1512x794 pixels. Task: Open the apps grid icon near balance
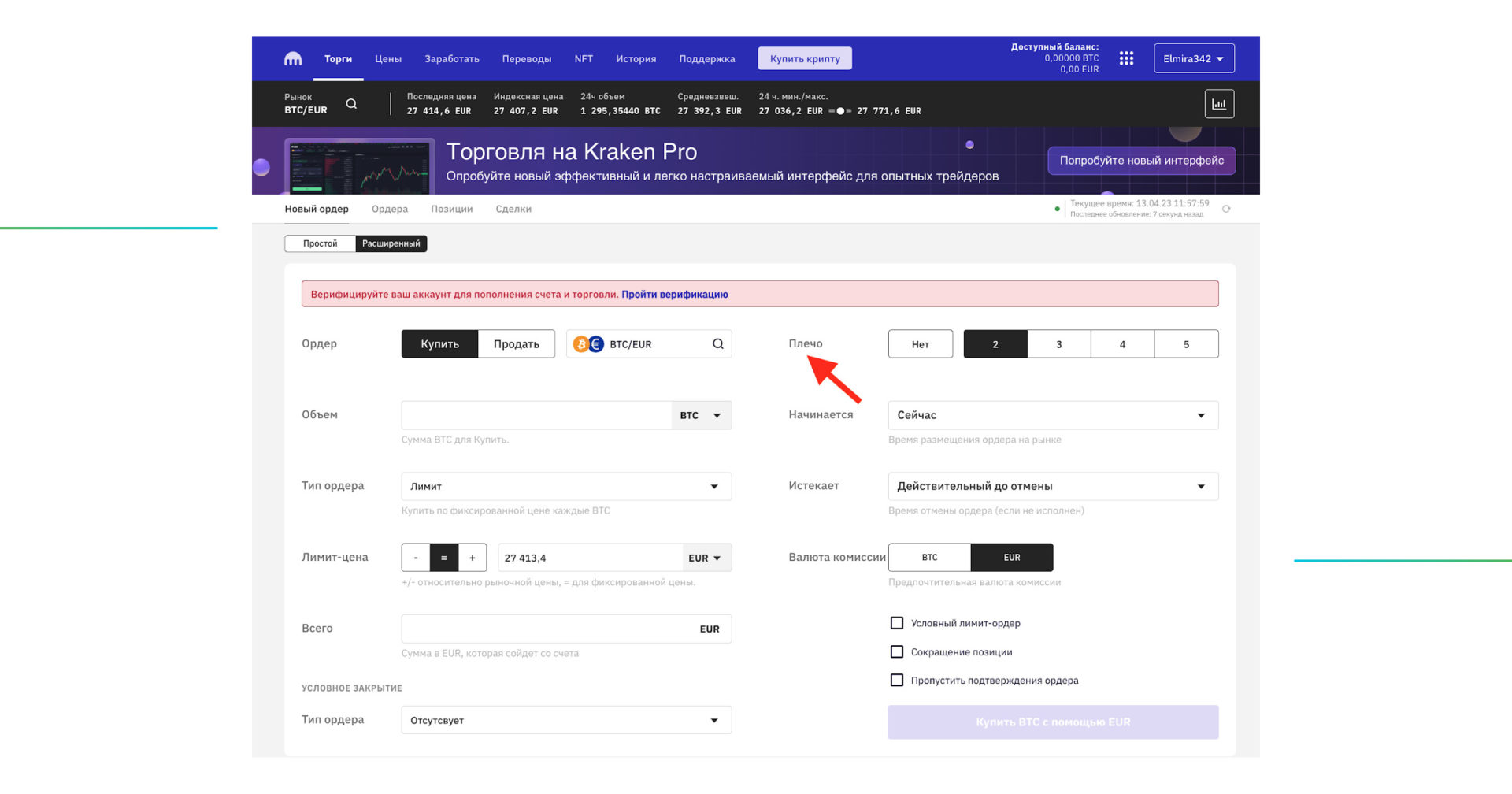pyautogui.click(x=1126, y=58)
